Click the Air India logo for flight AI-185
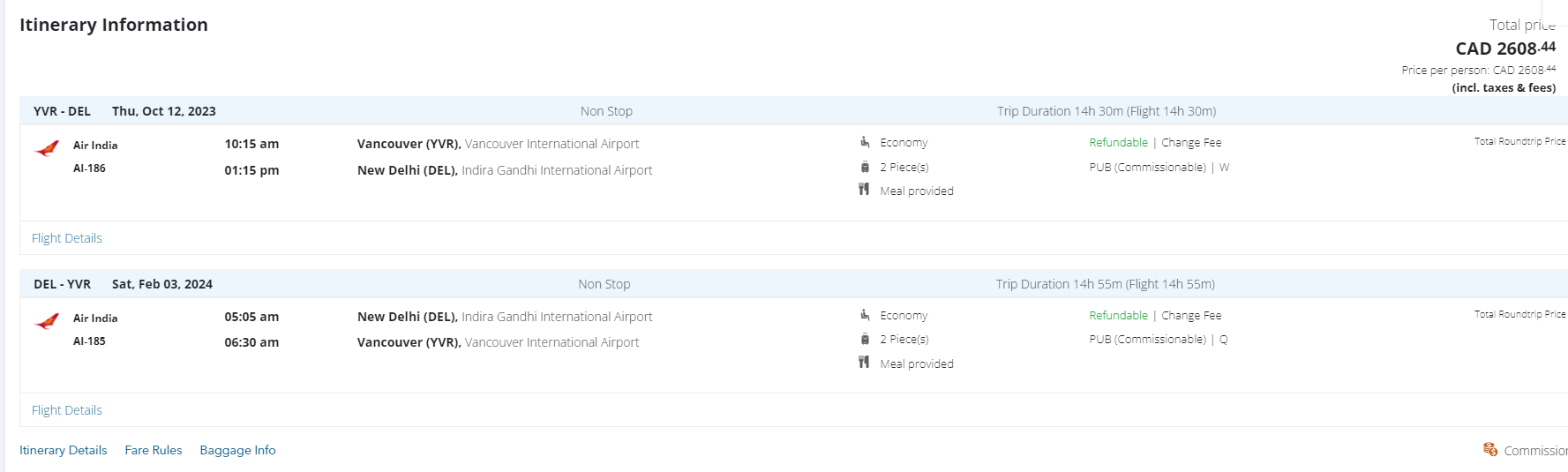The height and width of the screenshot is (472, 1568). pos(47,321)
